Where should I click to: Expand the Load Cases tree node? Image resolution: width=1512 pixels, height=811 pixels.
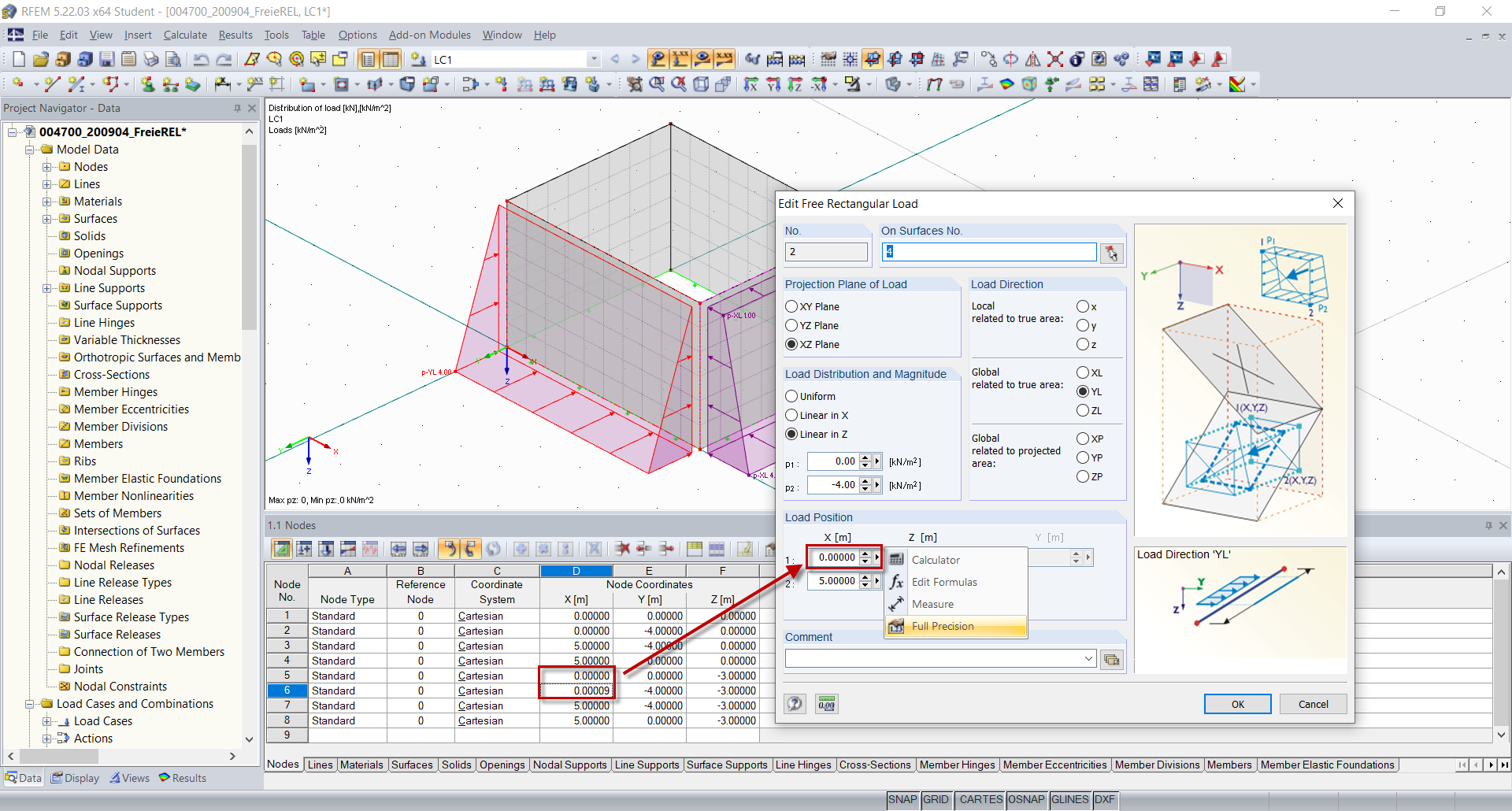(x=47, y=721)
